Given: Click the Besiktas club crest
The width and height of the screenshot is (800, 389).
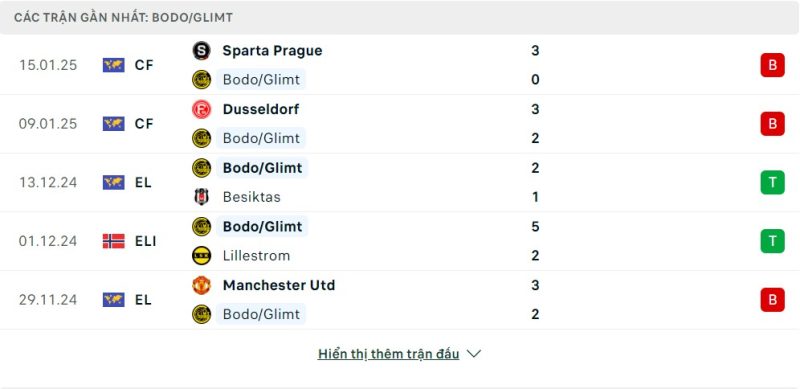Looking at the screenshot, I should pos(202,197).
